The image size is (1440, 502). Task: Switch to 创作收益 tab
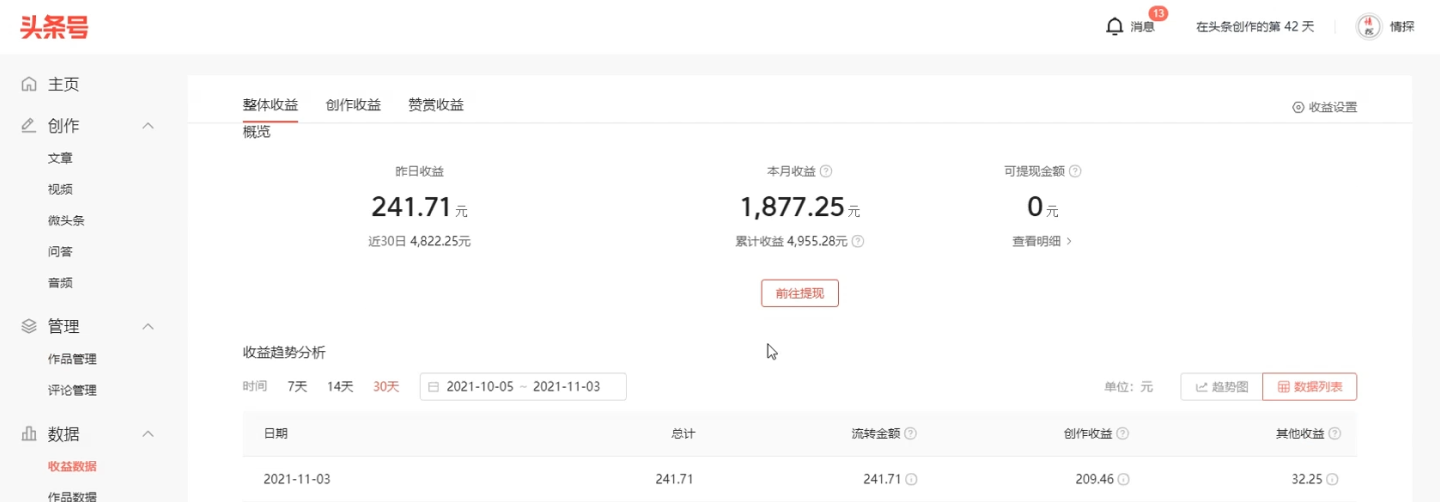[x=353, y=105]
